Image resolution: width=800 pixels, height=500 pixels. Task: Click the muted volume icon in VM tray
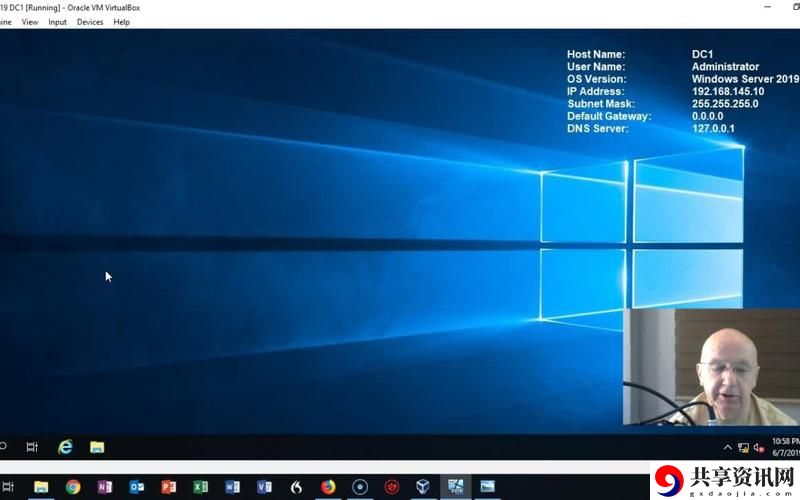pyautogui.click(x=759, y=448)
